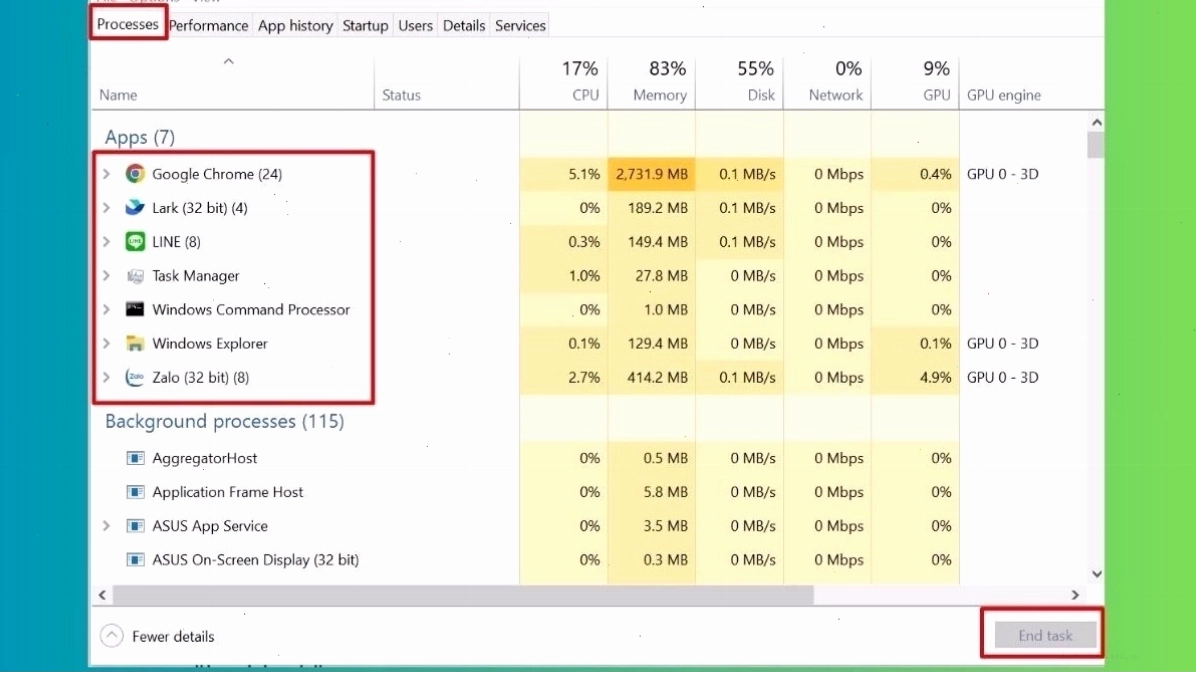Click the Lark bird icon

(x=135, y=208)
